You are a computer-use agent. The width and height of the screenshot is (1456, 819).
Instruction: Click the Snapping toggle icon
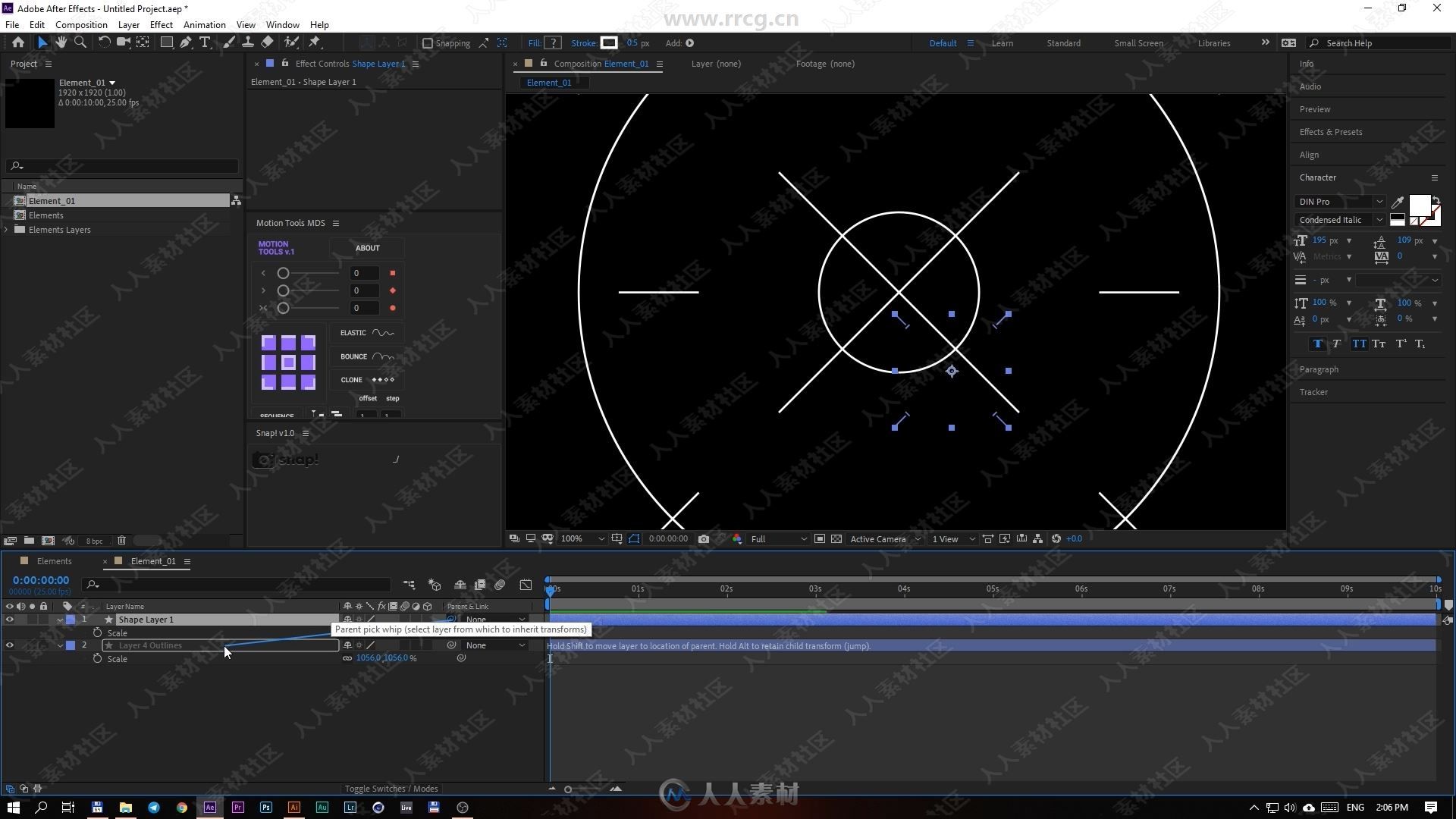pos(427,42)
